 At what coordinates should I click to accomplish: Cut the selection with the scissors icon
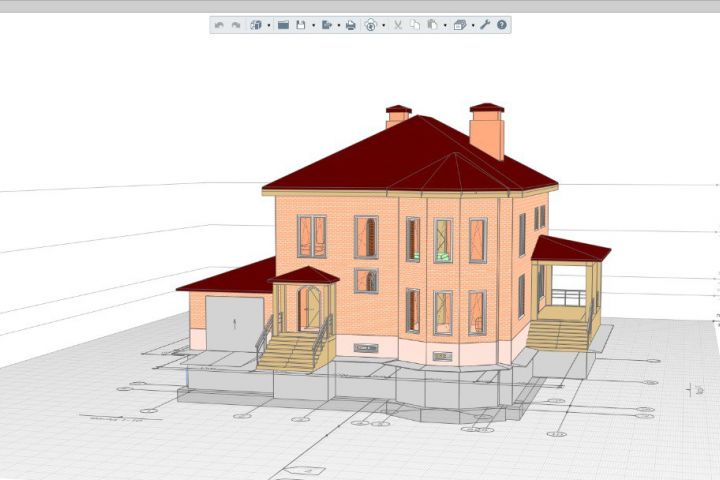(x=398, y=25)
